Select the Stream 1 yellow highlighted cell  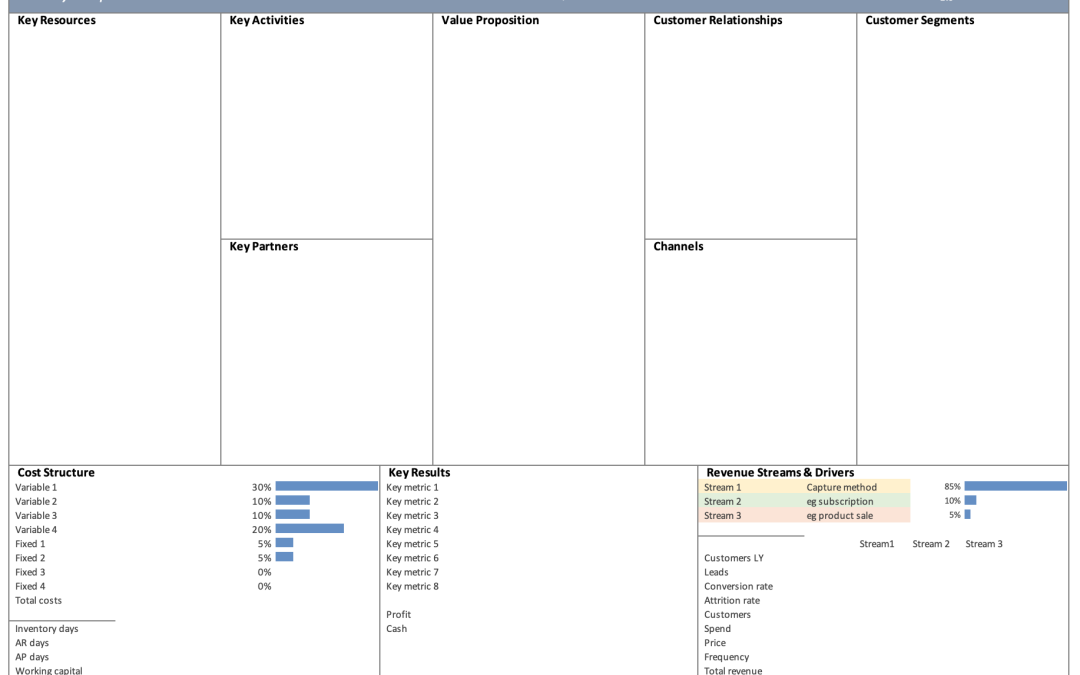[723, 487]
